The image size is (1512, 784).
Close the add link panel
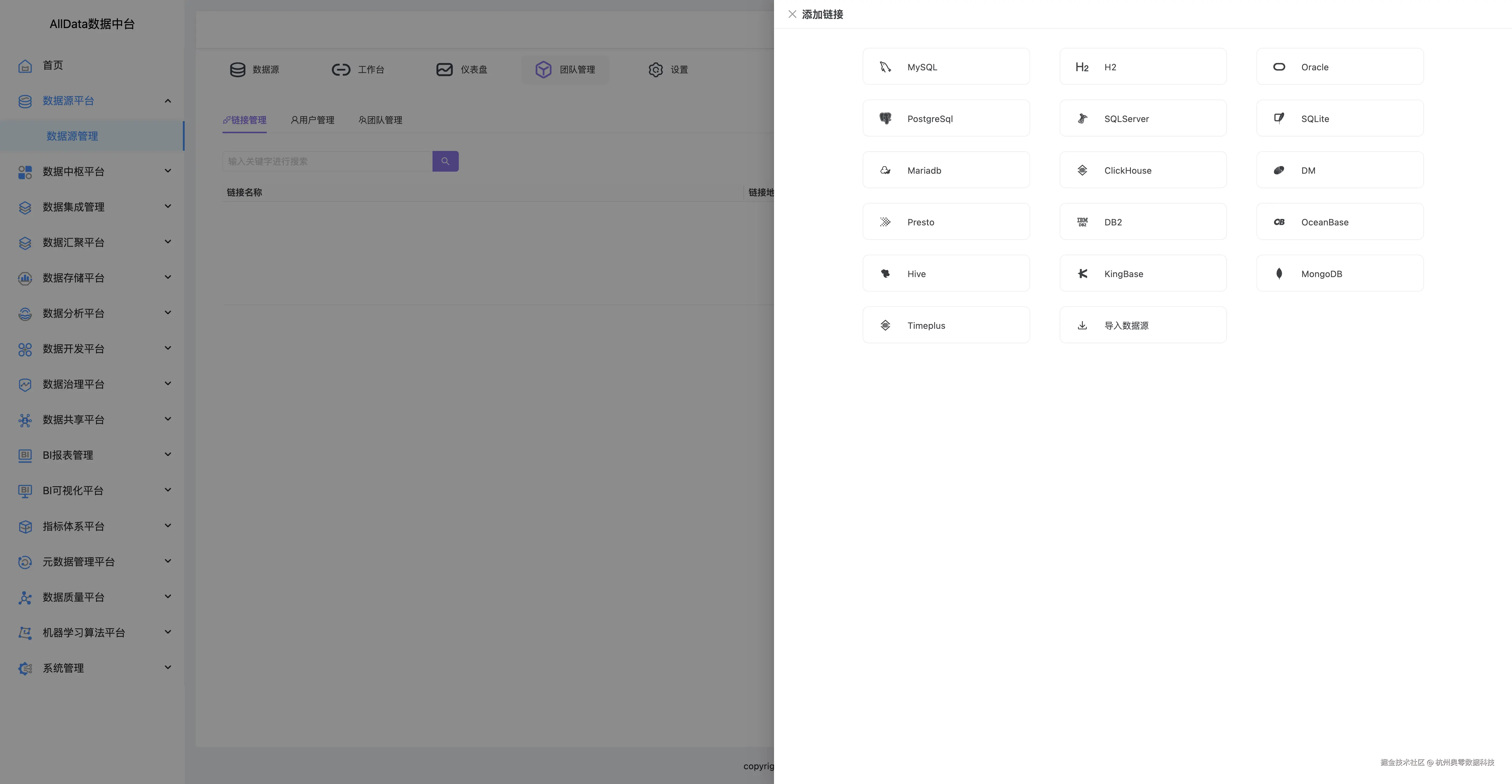[792, 14]
